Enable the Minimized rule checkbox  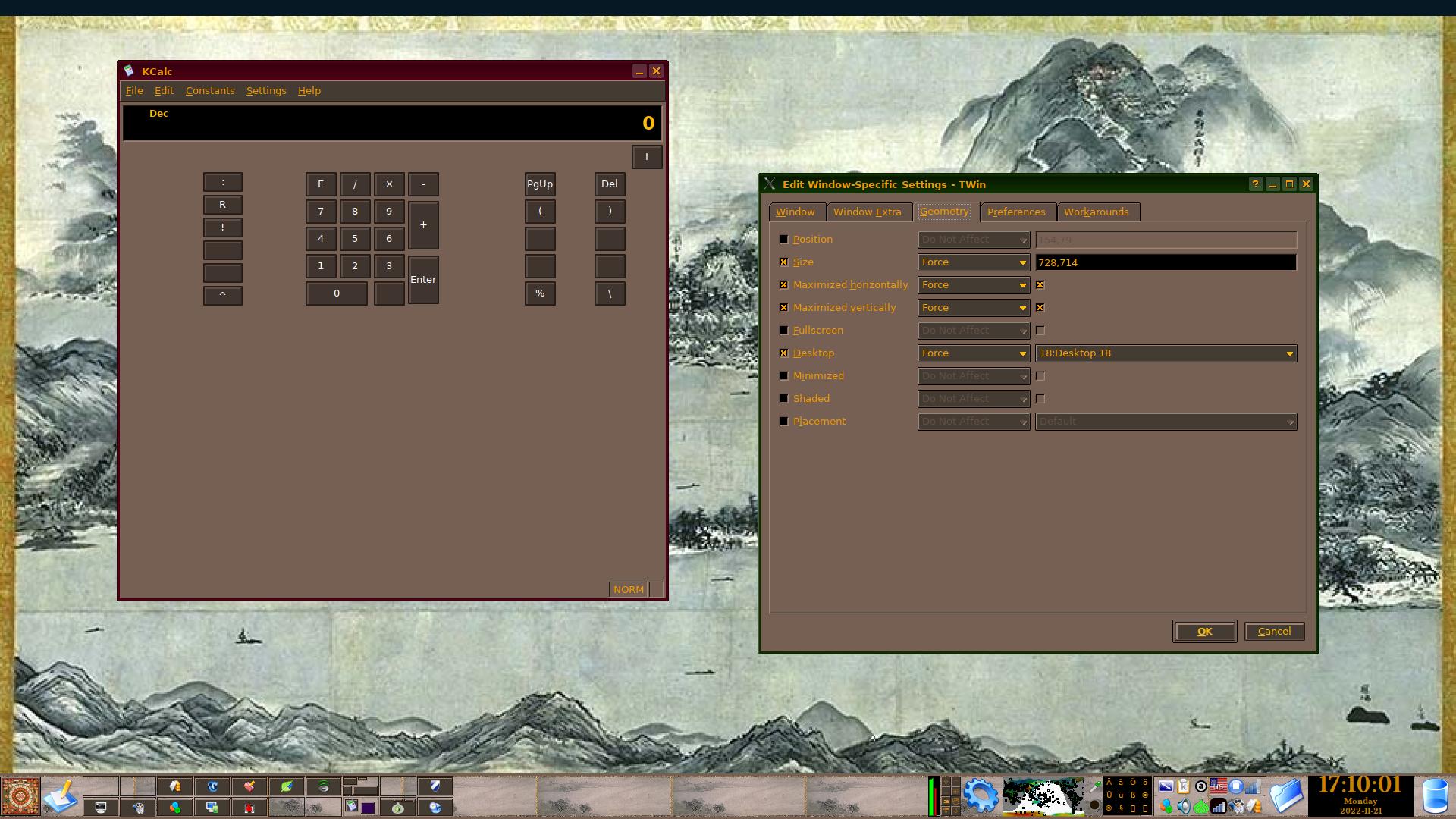783,375
